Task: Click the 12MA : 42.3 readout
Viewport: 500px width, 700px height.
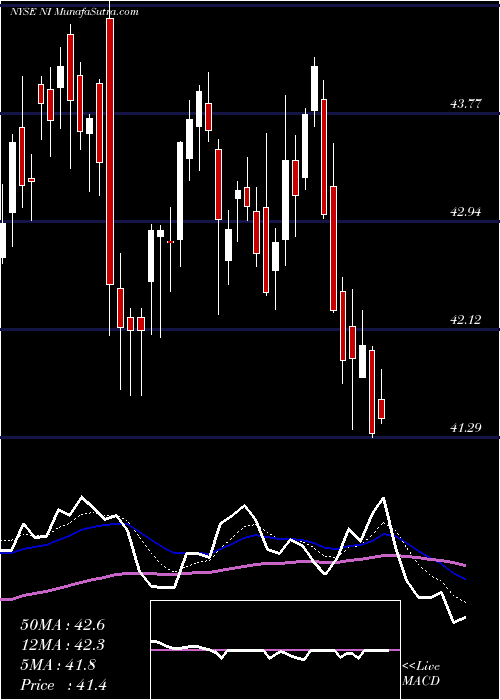Action: [x=62, y=645]
